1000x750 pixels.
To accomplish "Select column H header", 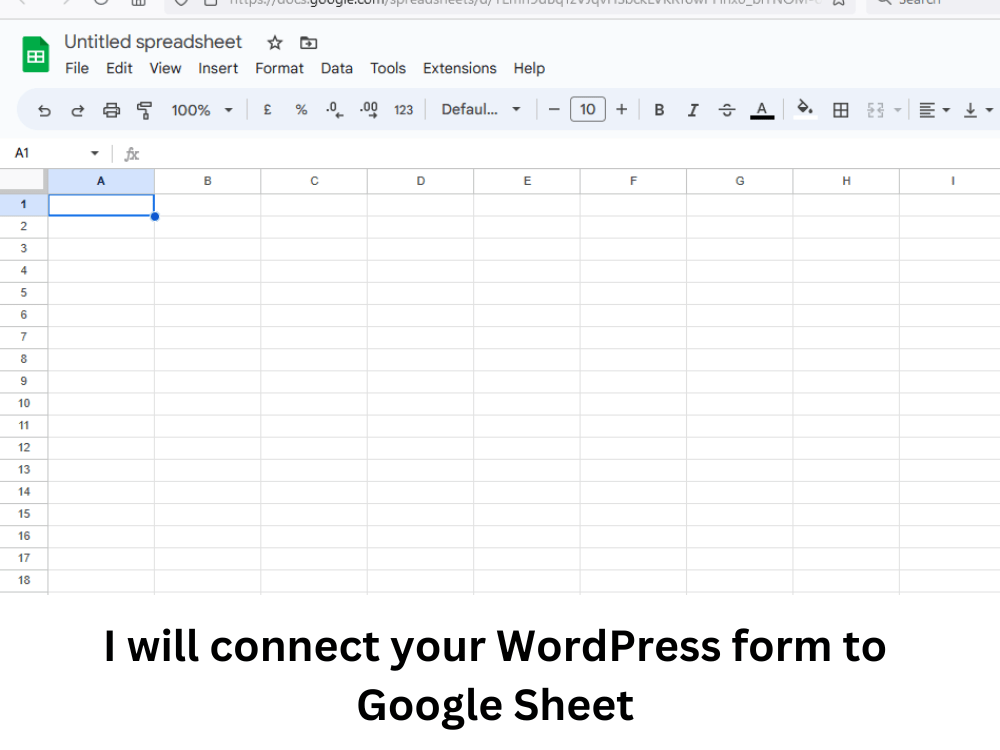I will tap(846, 181).
